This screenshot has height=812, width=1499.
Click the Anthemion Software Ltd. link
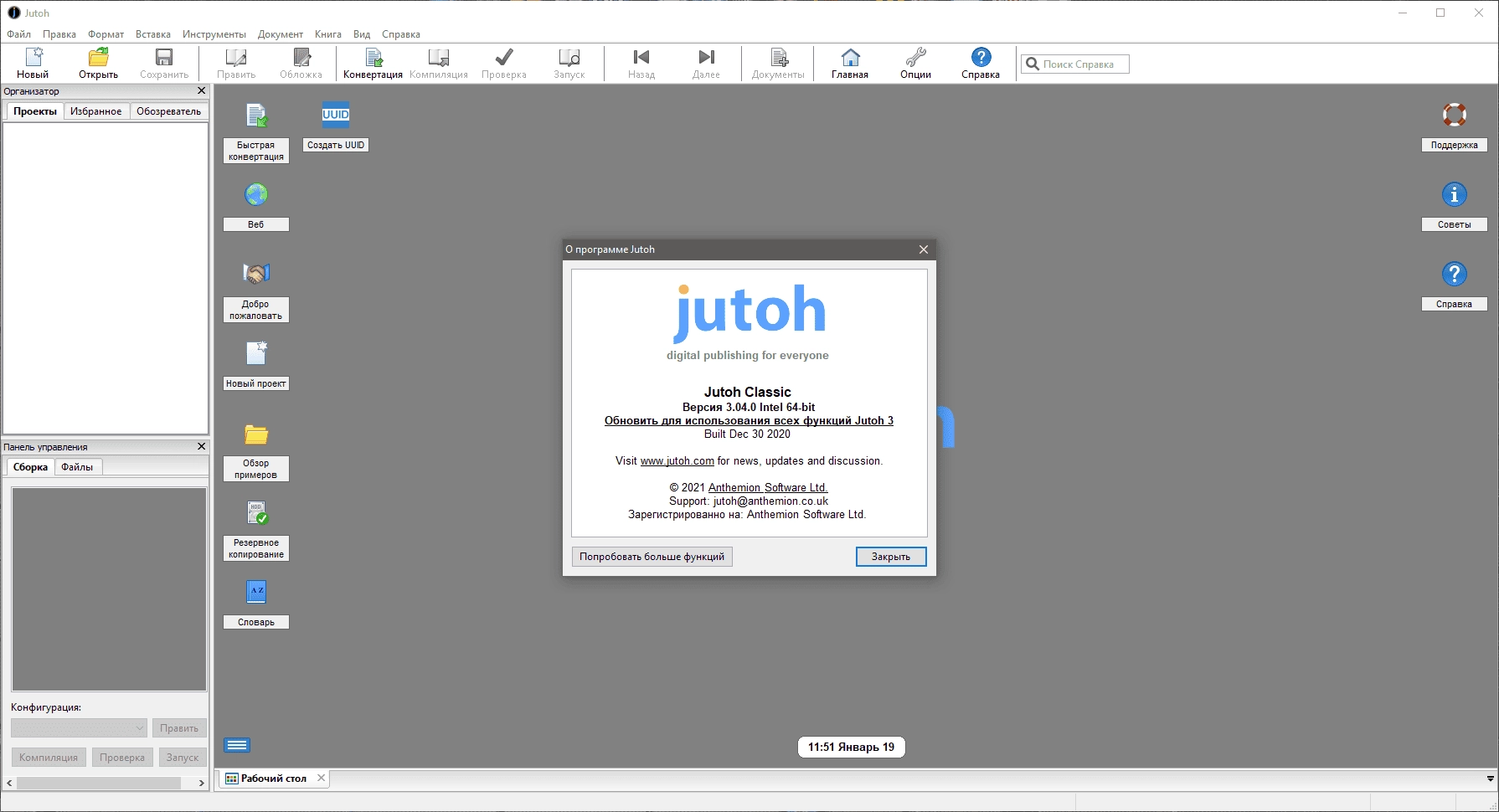(x=768, y=488)
